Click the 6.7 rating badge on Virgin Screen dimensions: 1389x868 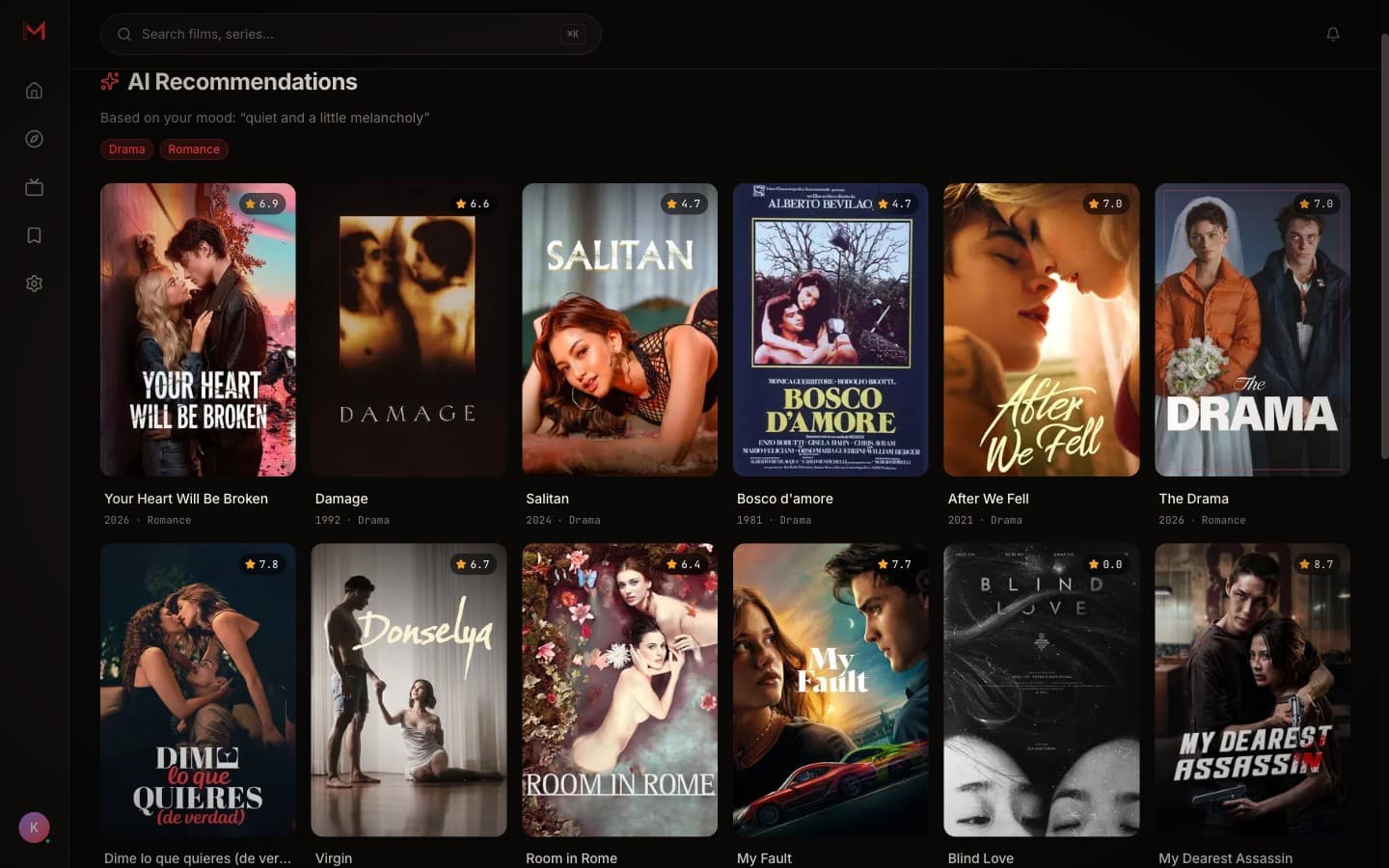pos(473,564)
